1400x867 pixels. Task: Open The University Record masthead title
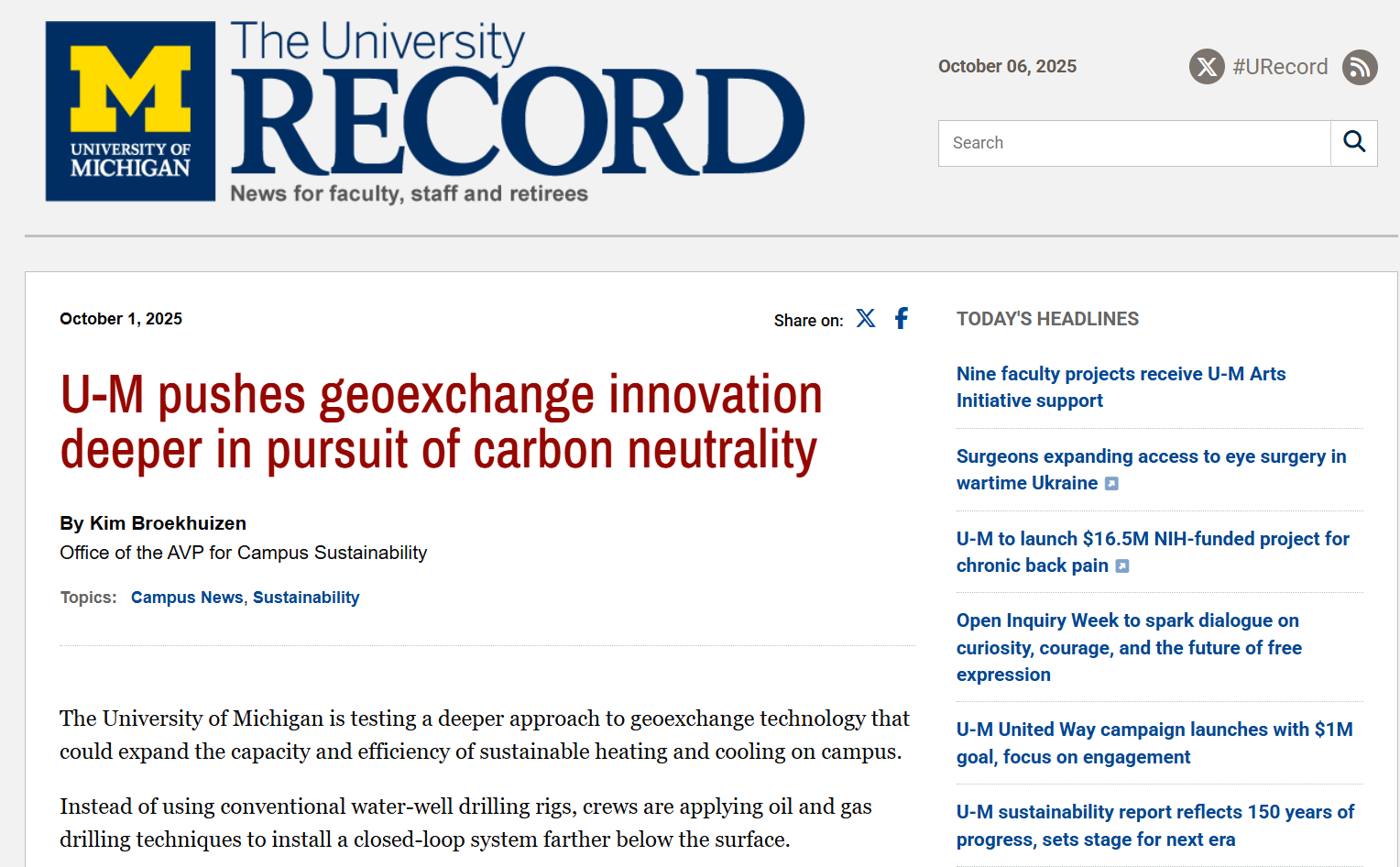point(518,99)
